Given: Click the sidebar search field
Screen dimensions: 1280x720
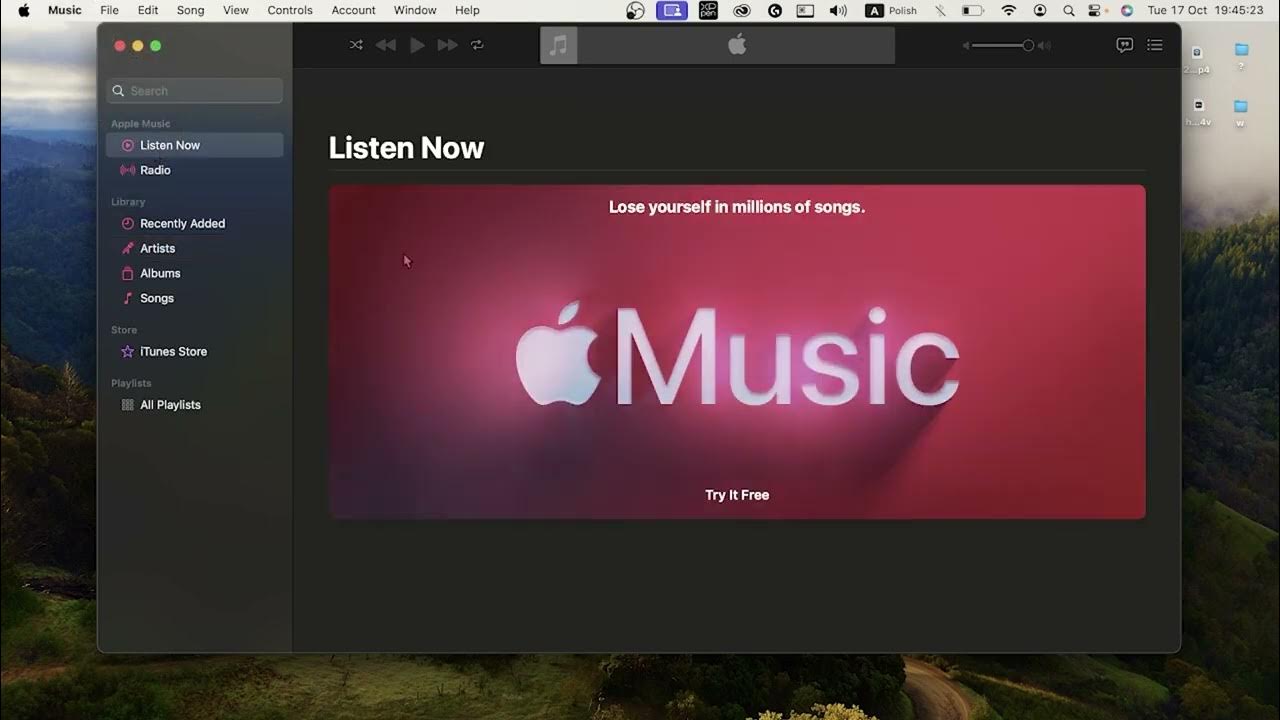Looking at the screenshot, I should tap(194, 90).
